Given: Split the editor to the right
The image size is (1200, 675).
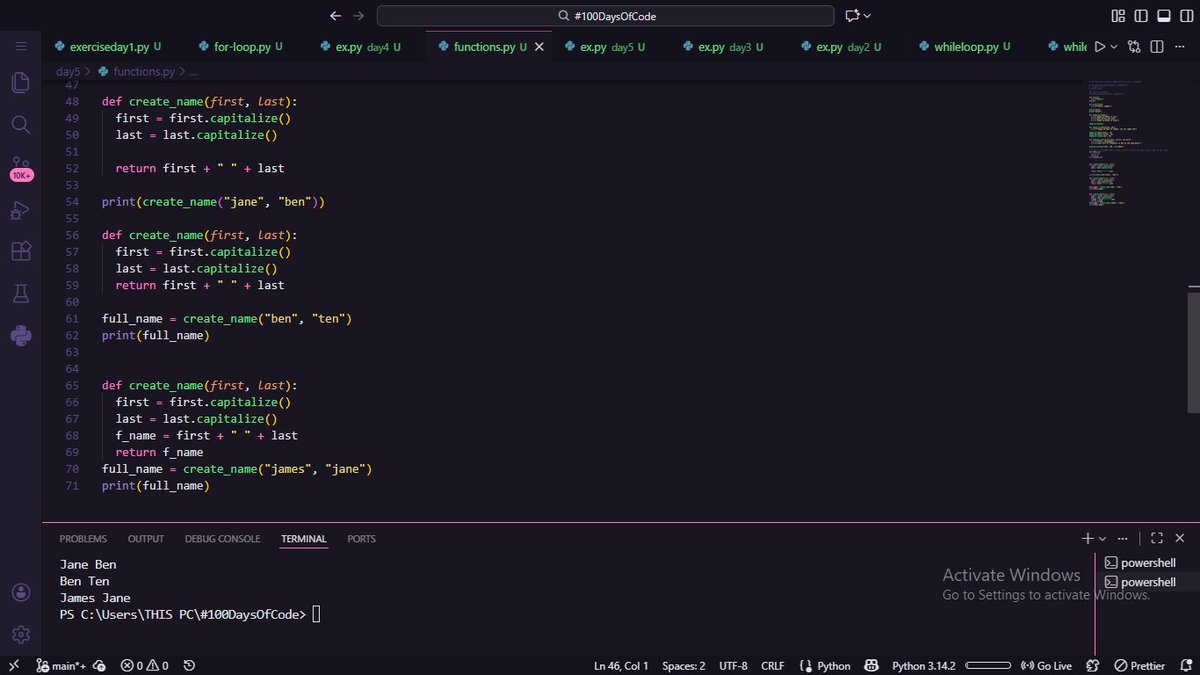Looking at the screenshot, I should tap(1157, 47).
